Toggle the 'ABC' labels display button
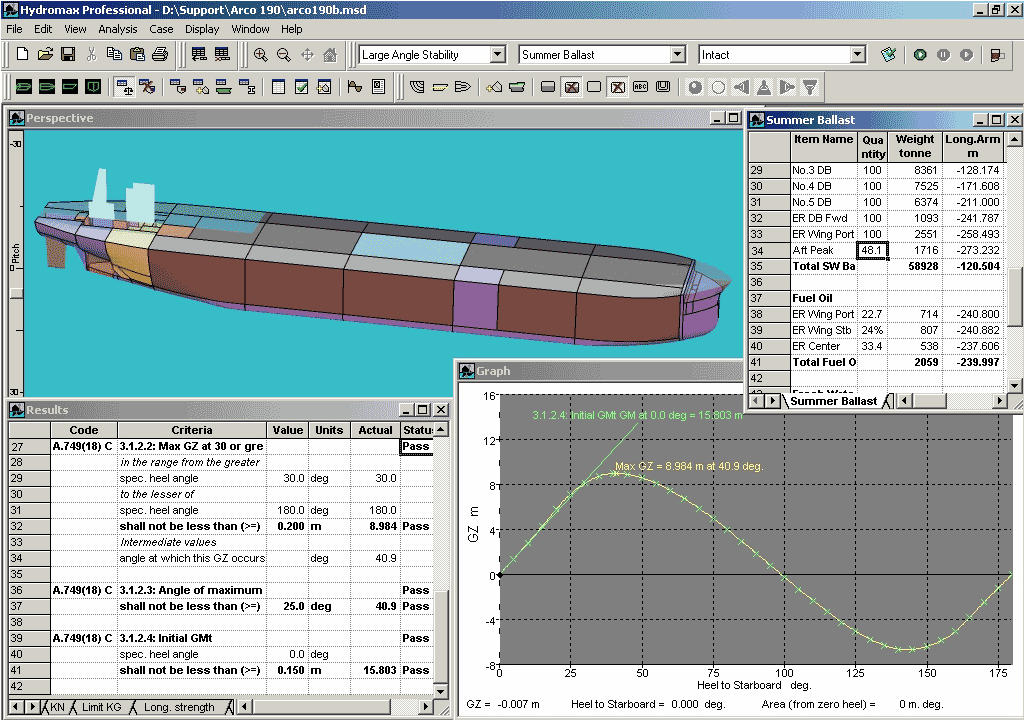This screenshot has height=721, width=1025. point(640,87)
